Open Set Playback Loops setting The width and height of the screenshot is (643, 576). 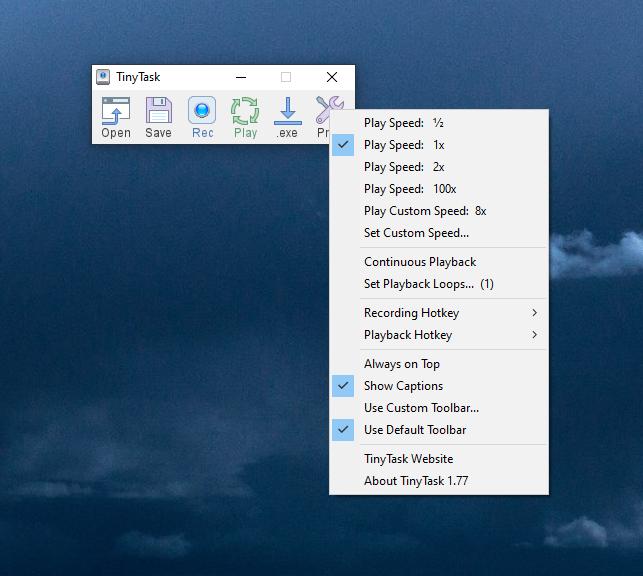428,284
